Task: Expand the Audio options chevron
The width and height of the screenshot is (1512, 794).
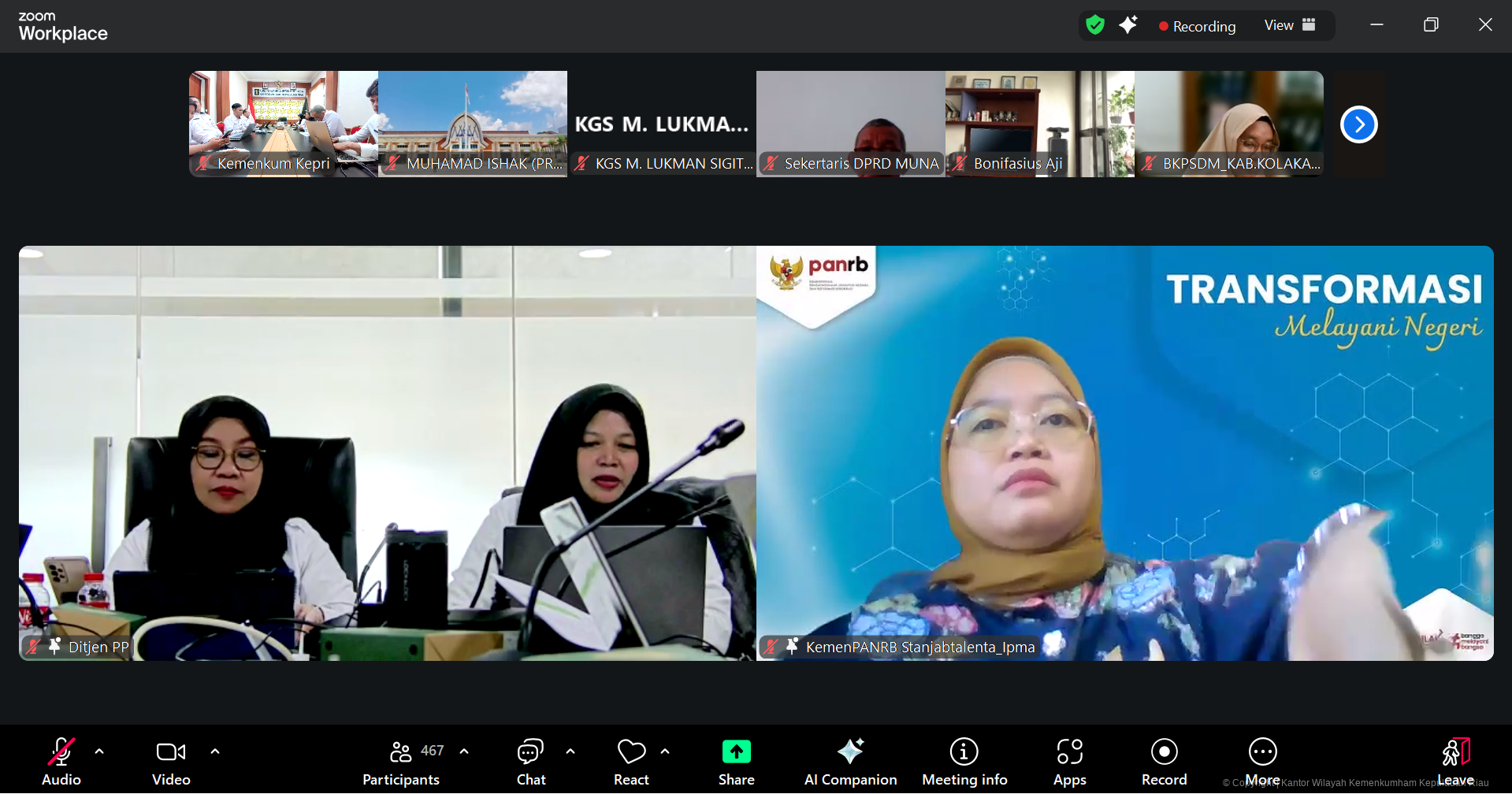Action: [99, 751]
